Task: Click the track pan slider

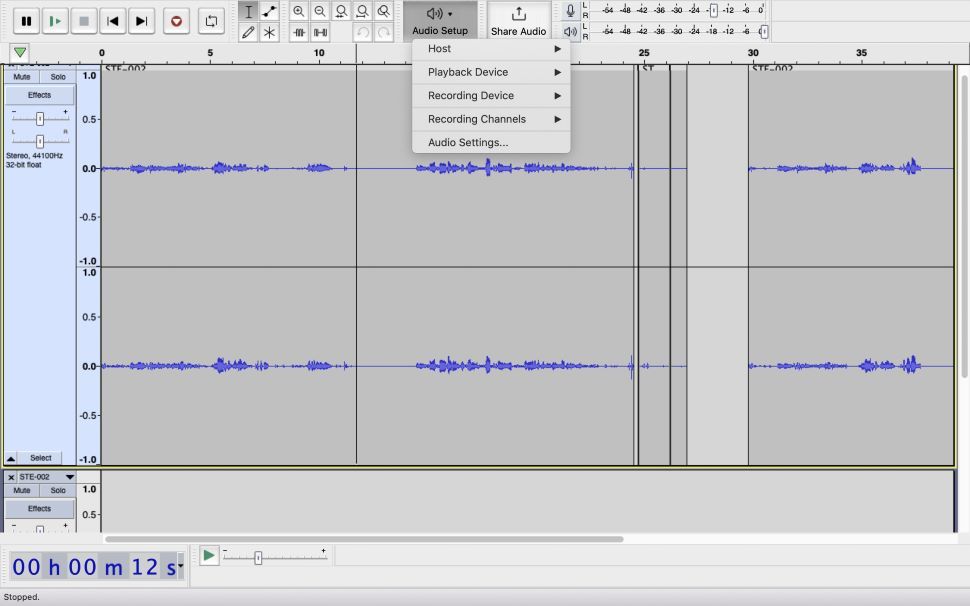Action: (39, 139)
